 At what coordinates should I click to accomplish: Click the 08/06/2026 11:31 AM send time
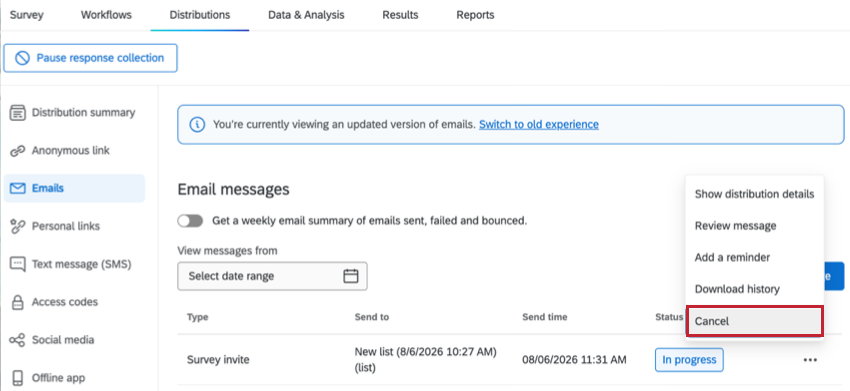[575, 360]
